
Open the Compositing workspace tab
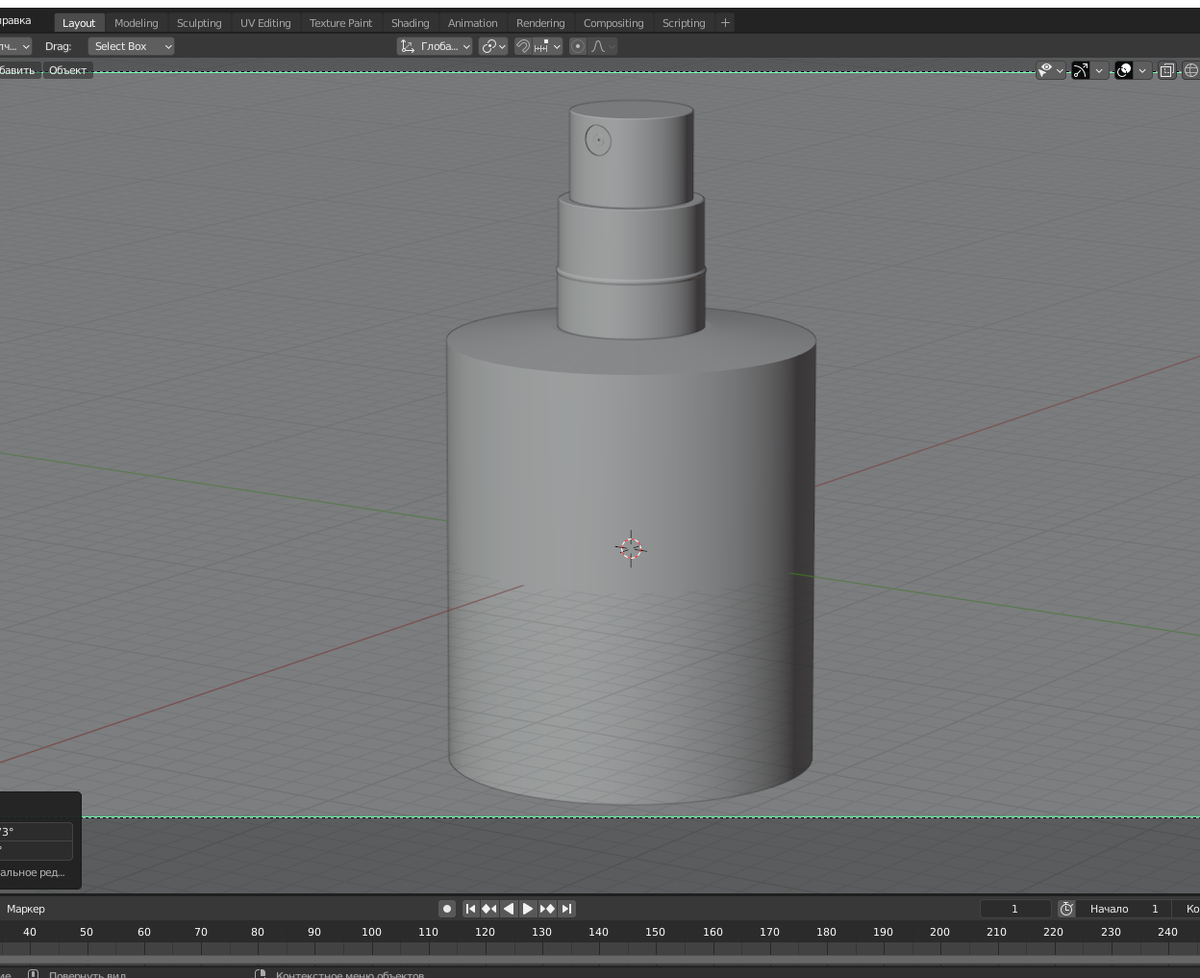point(613,23)
